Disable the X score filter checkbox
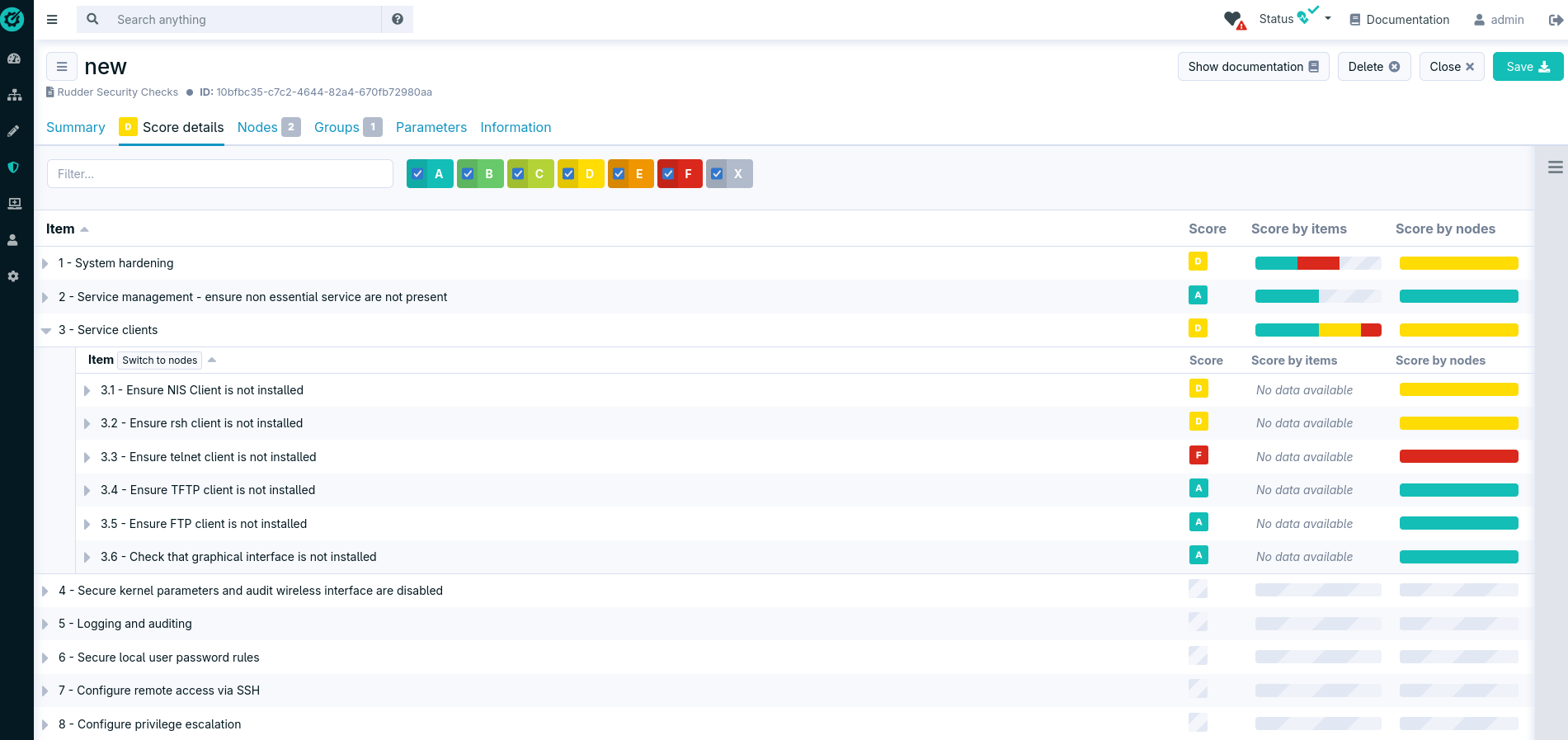Screen dimensions: 1568x740 (x=717, y=174)
